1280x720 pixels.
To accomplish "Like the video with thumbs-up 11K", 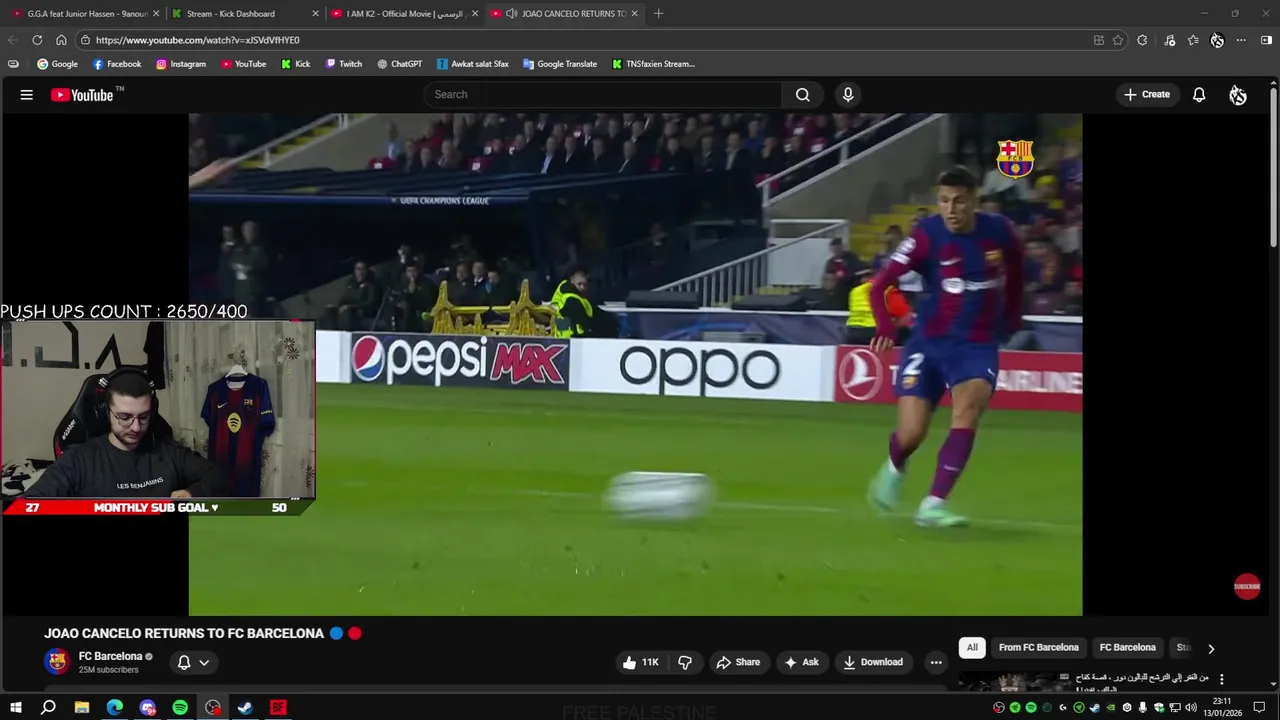I will pos(640,662).
